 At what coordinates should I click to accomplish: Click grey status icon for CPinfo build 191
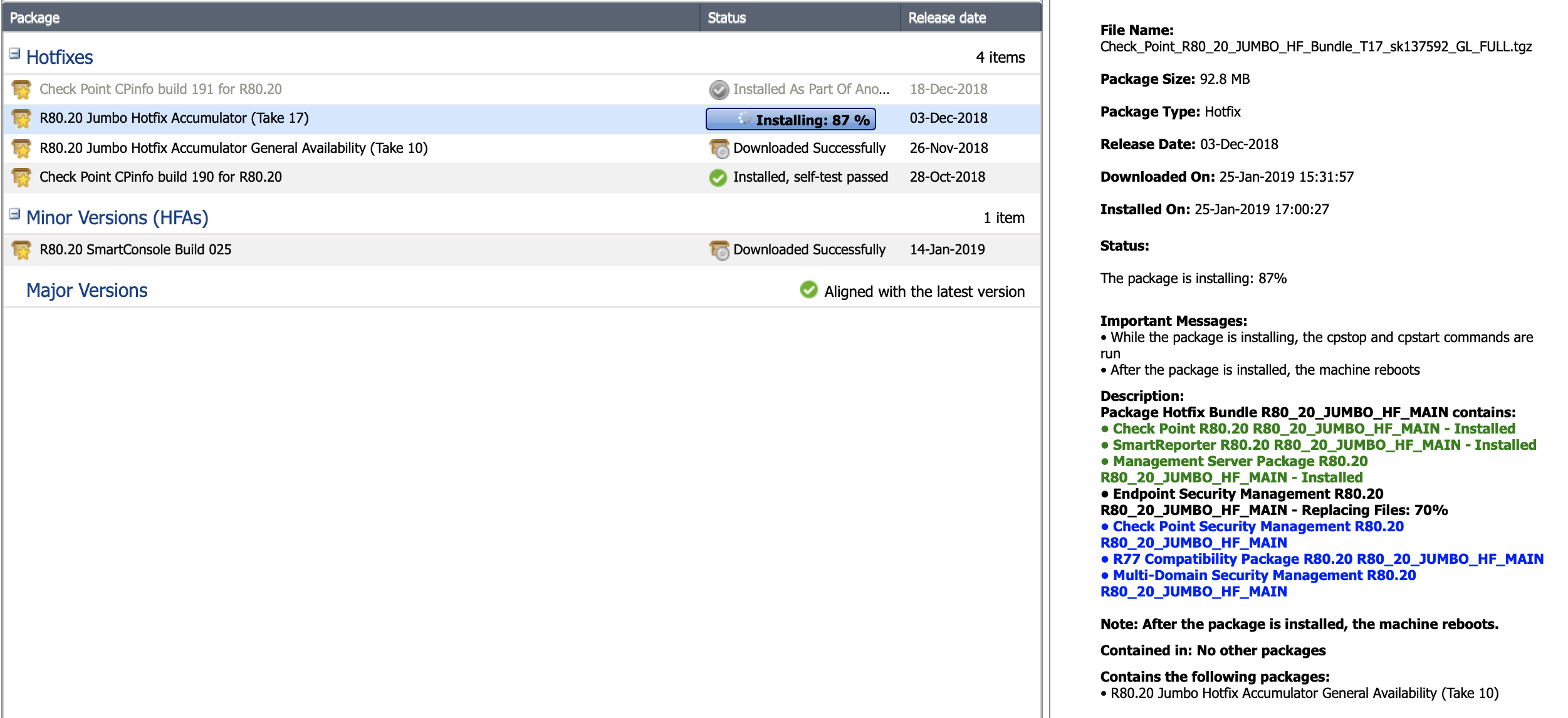(x=719, y=90)
